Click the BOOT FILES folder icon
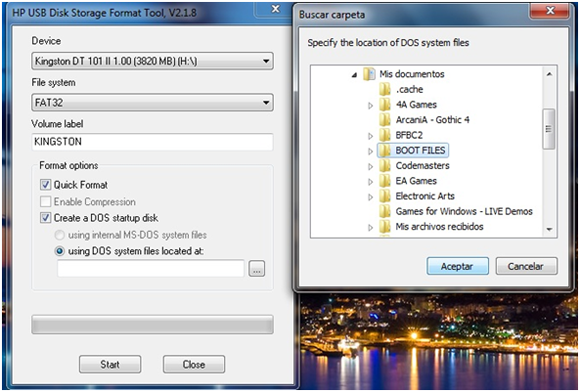The height and width of the screenshot is (392, 580). pyautogui.click(x=385, y=150)
